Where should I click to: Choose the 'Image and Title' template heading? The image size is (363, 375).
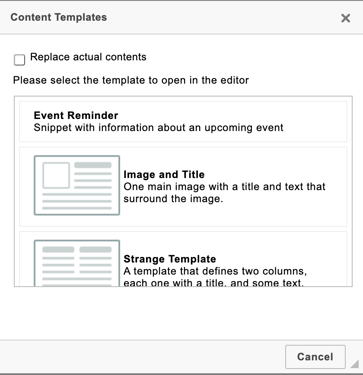point(164,175)
